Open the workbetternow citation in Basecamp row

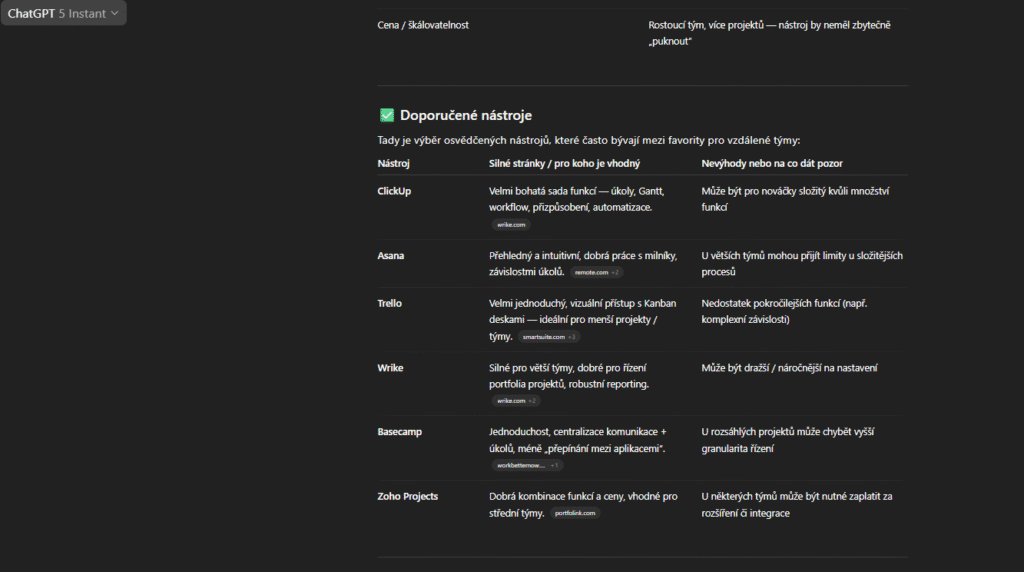[x=527, y=465]
